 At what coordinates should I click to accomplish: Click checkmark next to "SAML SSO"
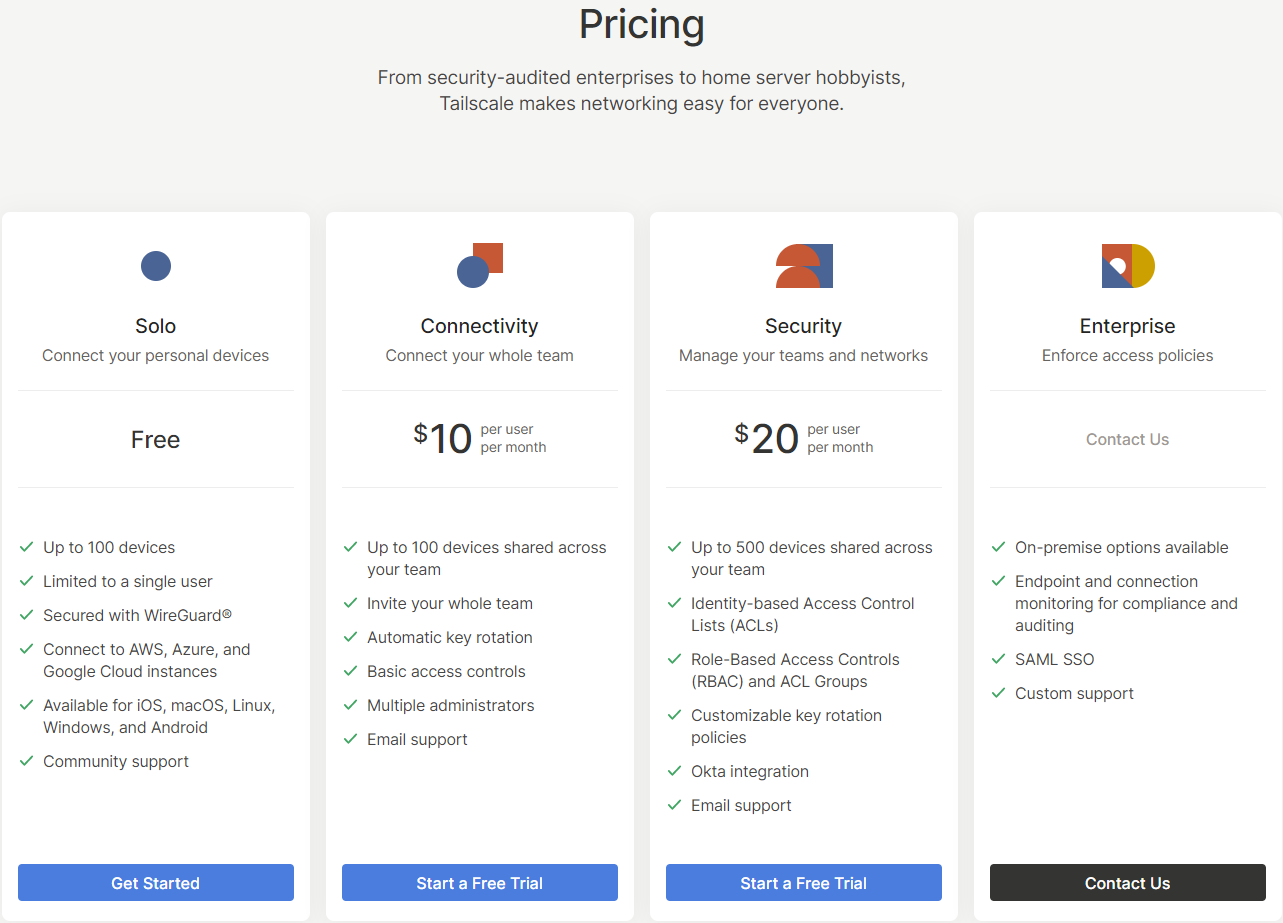(999, 659)
